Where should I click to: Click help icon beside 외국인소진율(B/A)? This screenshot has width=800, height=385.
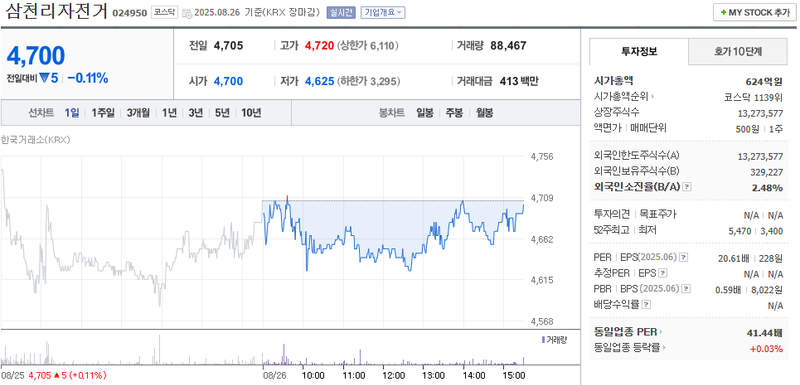click(687, 187)
